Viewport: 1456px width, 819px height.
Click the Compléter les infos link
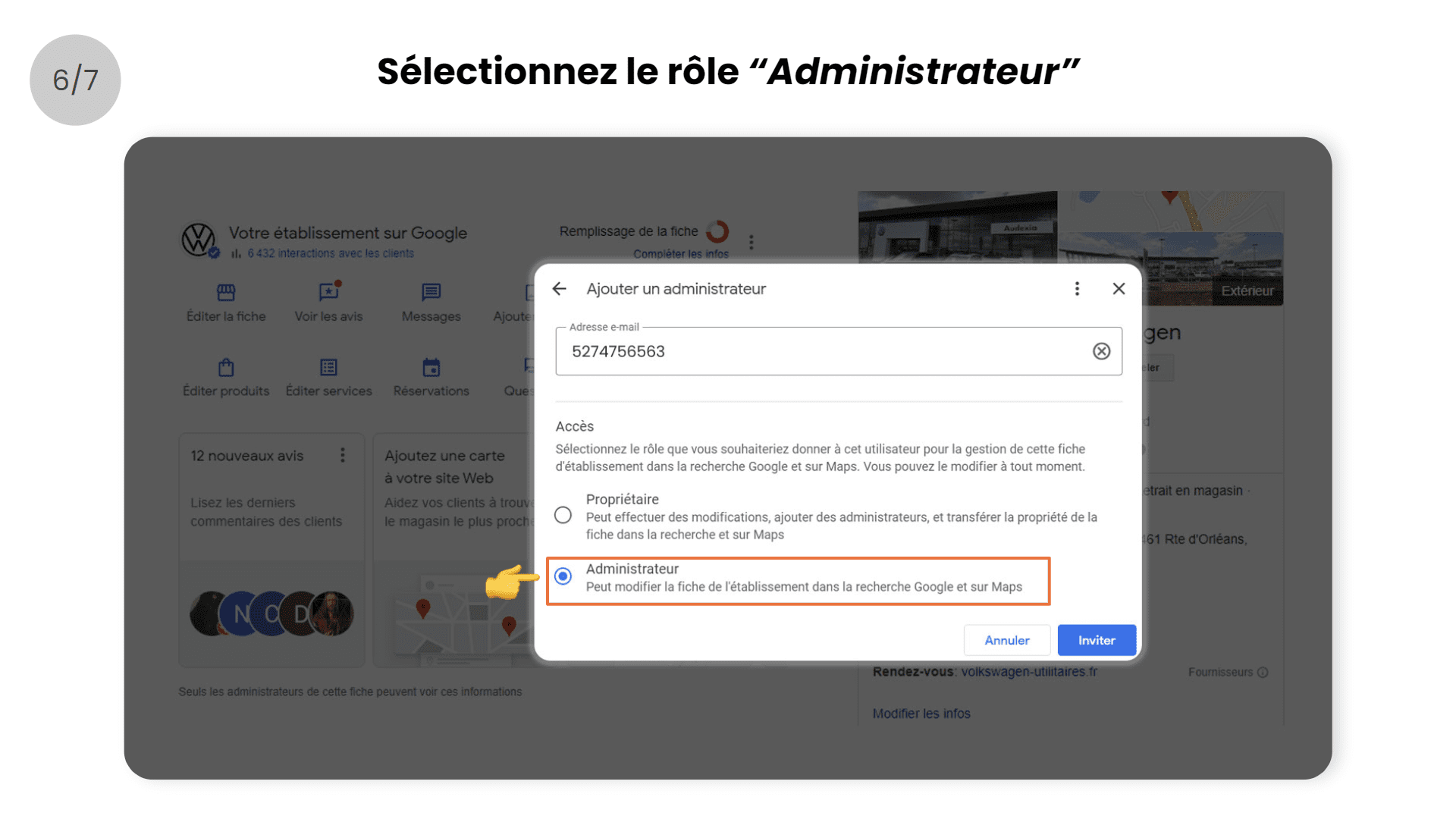681,254
